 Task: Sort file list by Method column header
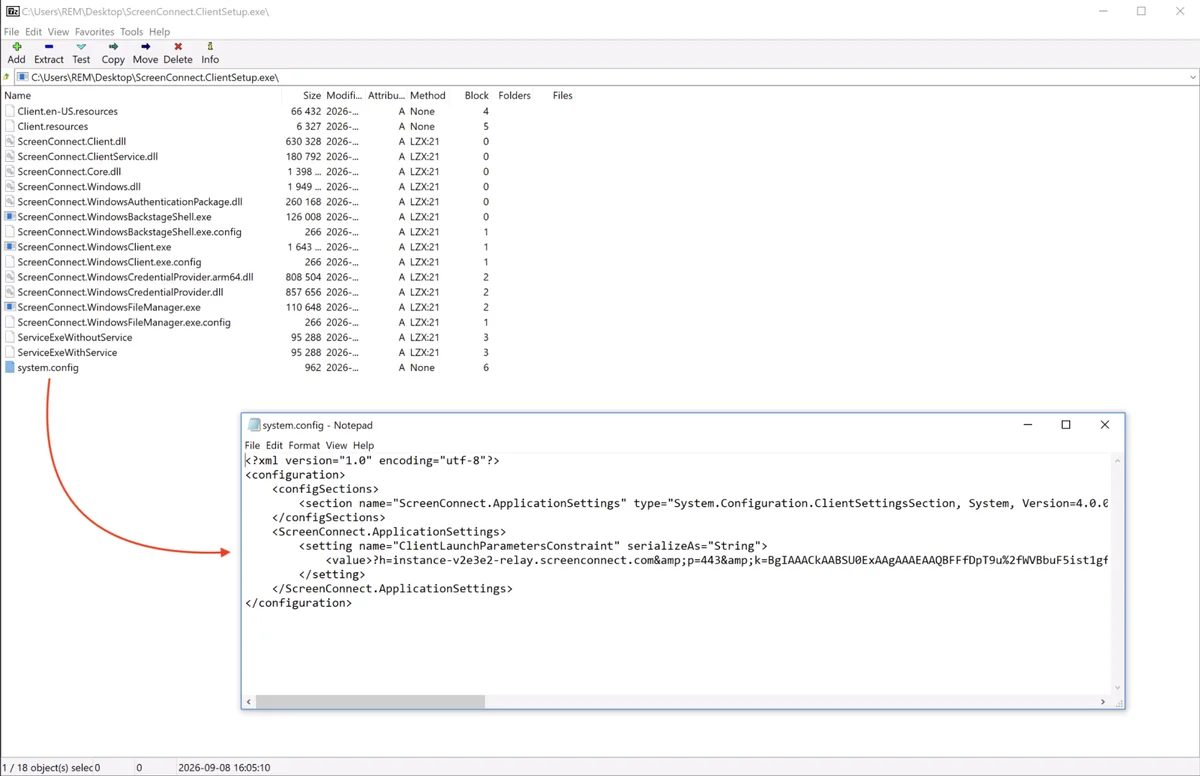point(428,96)
